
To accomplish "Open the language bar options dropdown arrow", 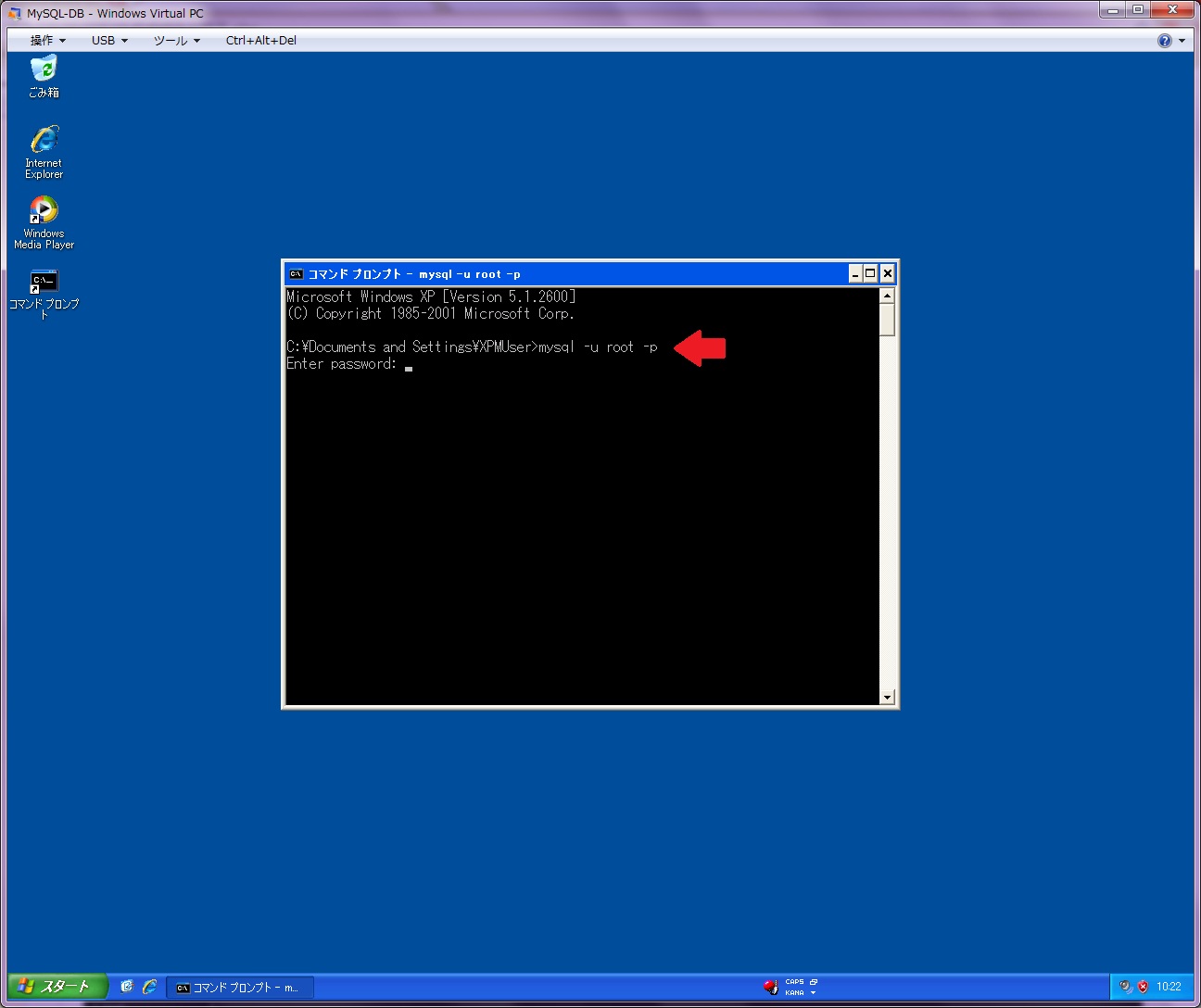I will point(814,992).
